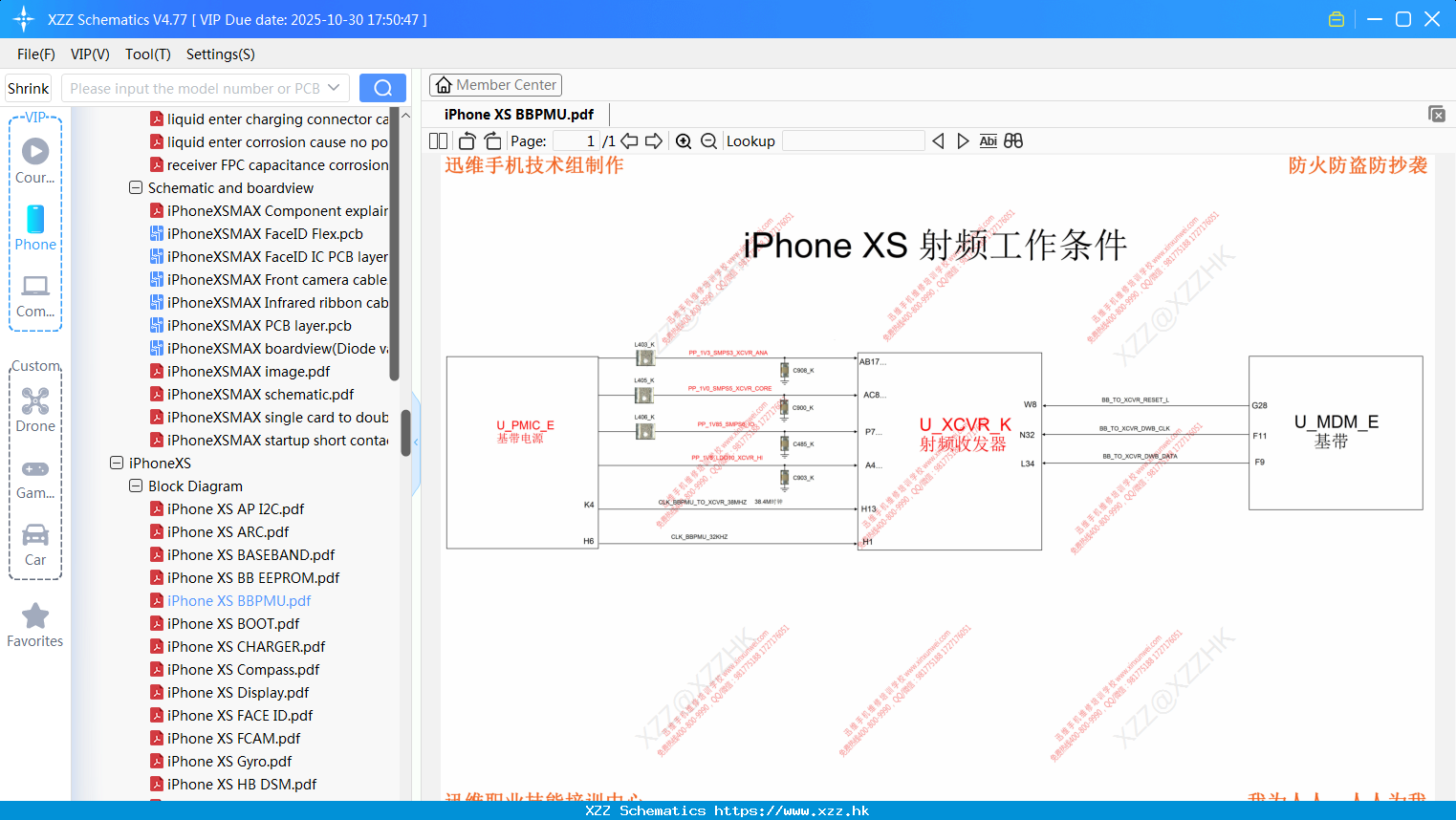
Task: Collapse the iPhoneXS tree node
Action: pos(117,464)
